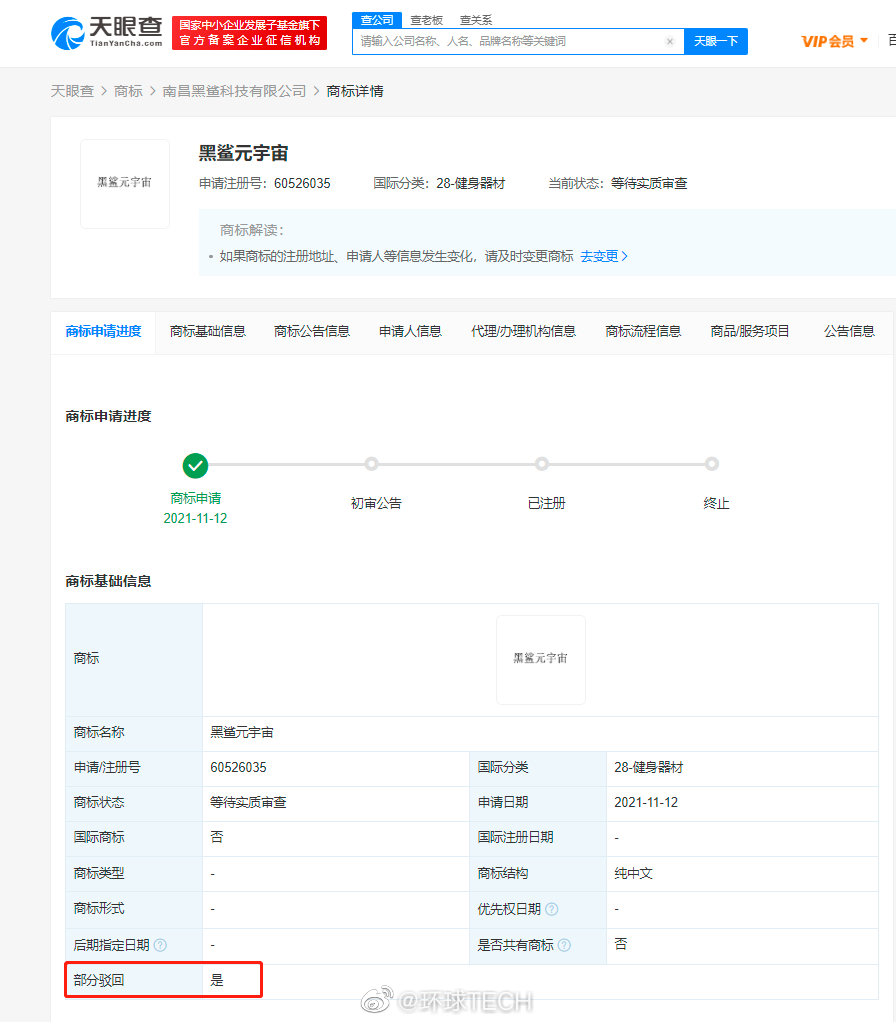Click the 已注册 progress node

click(542, 464)
